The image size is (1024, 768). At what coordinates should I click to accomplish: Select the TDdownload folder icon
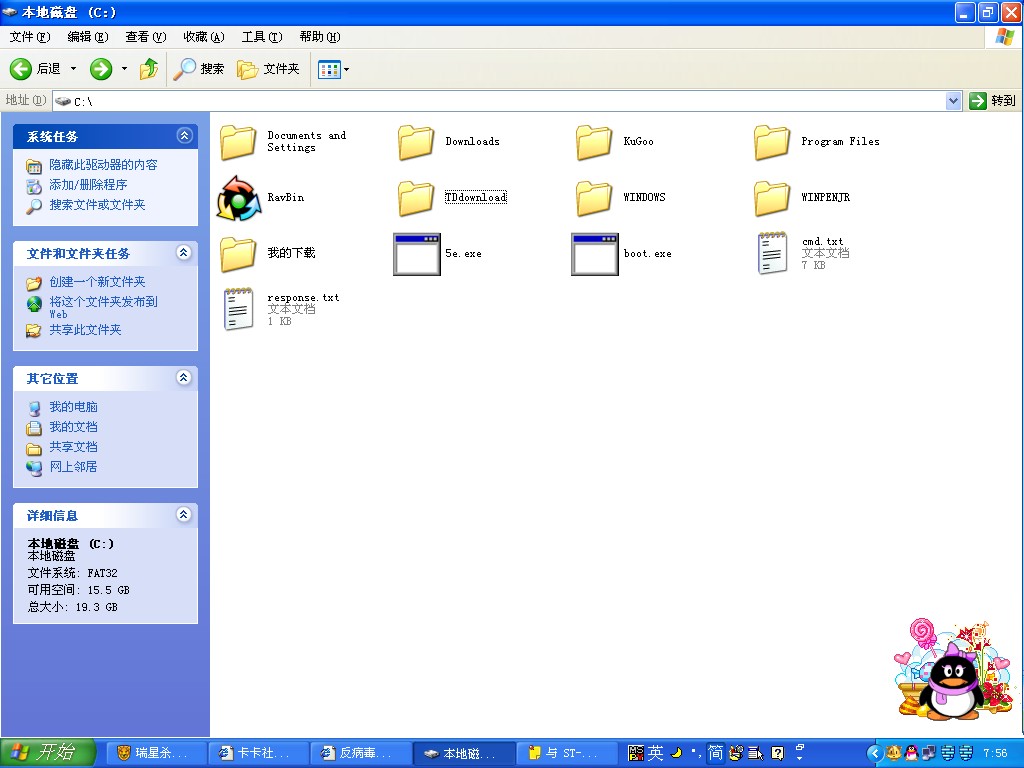tap(416, 198)
